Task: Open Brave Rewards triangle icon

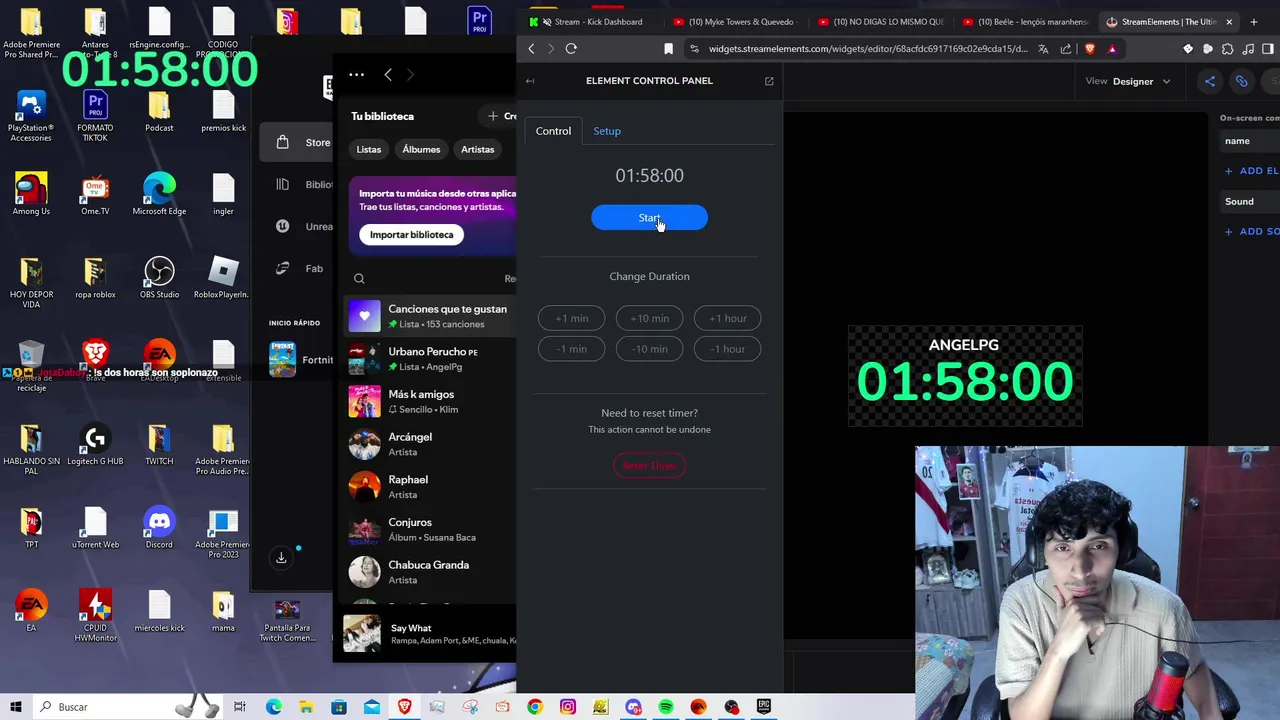Action: 1112,49
